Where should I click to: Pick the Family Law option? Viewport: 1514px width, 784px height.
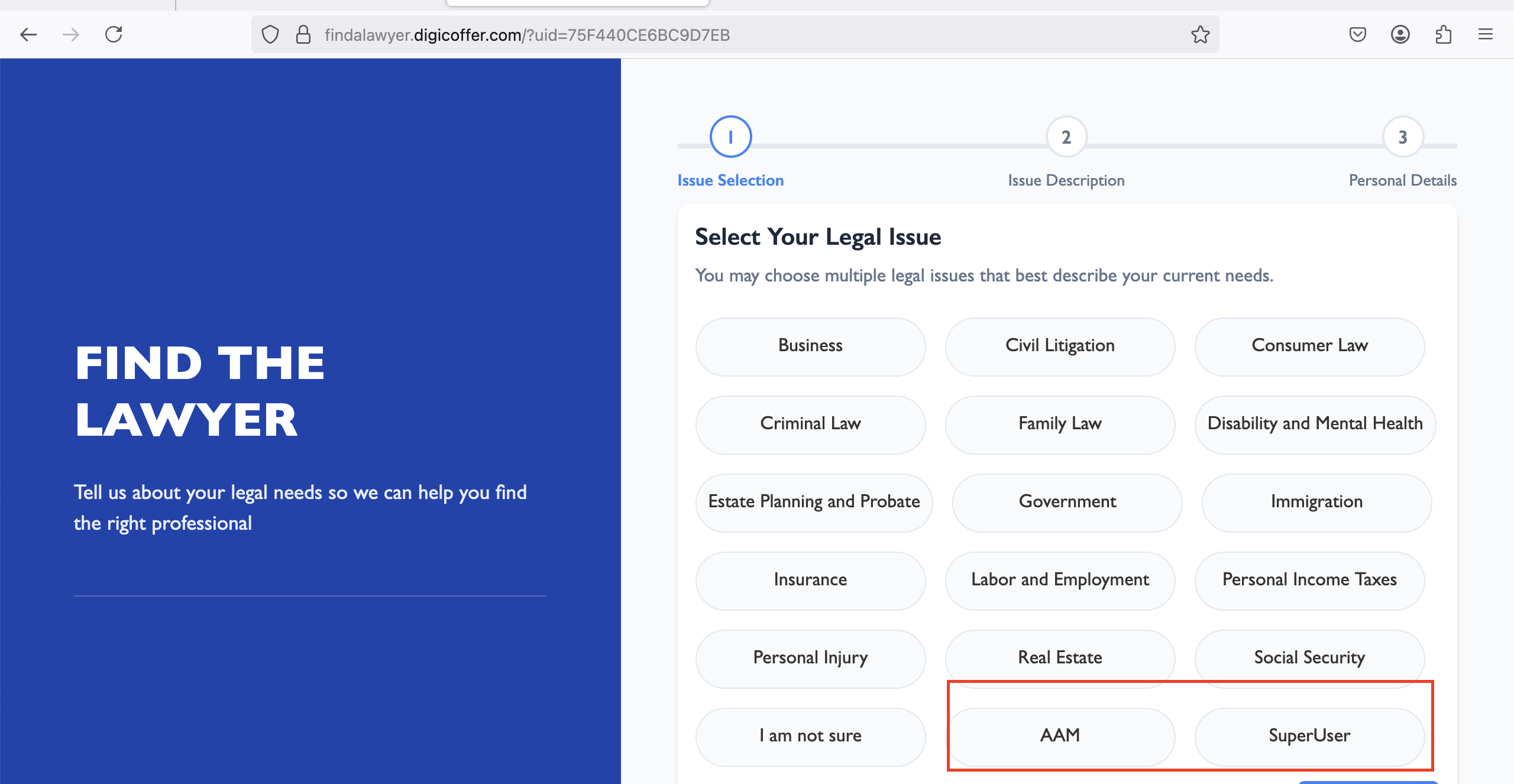(x=1060, y=425)
